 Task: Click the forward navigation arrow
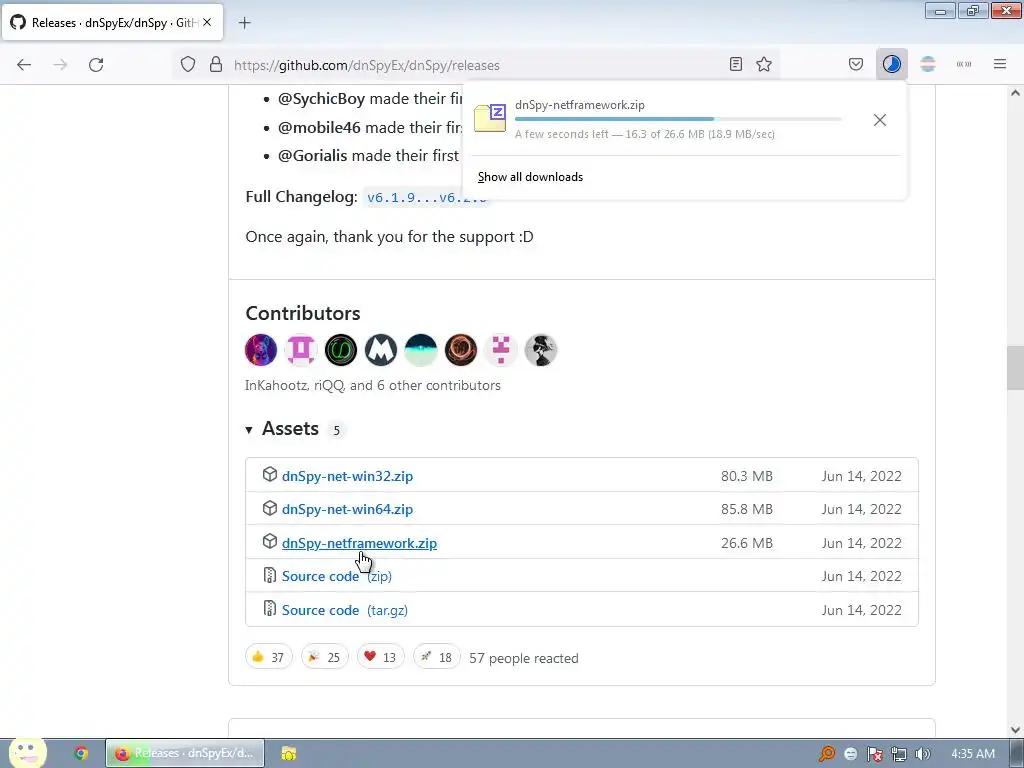pos(60,65)
